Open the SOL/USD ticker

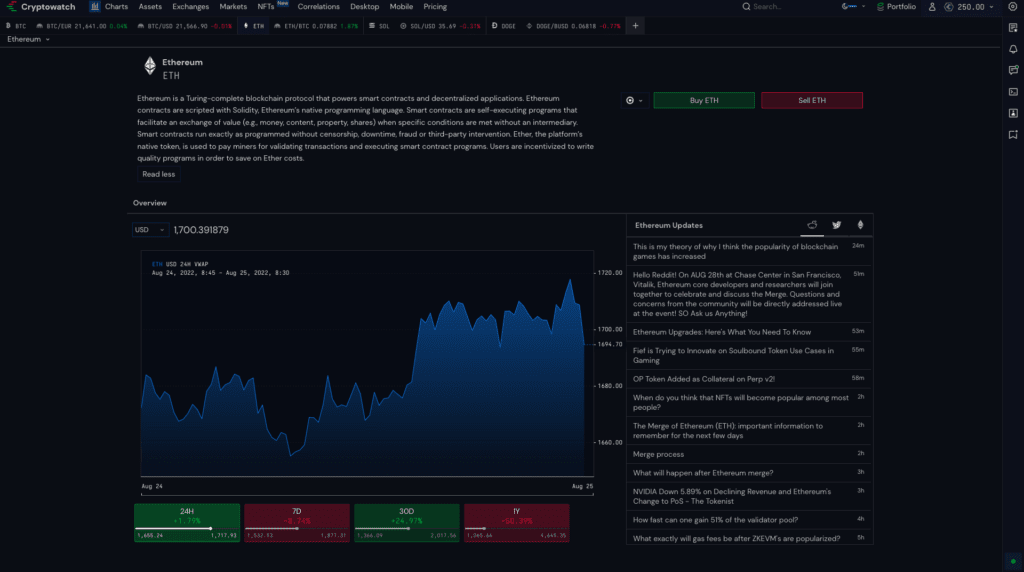point(440,26)
